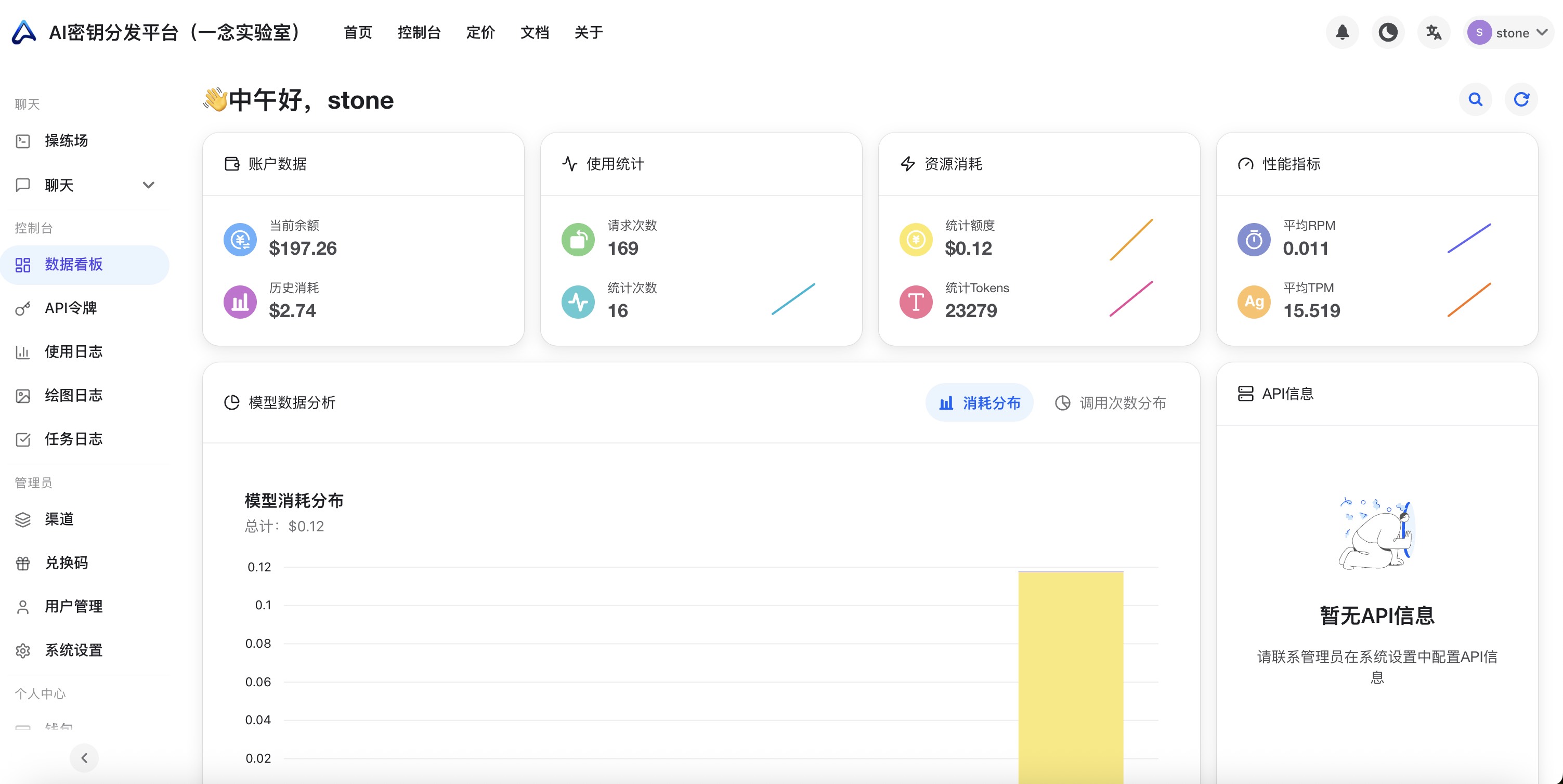
Task: Expand the stone user dropdown
Action: pyautogui.click(x=1508, y=32)
